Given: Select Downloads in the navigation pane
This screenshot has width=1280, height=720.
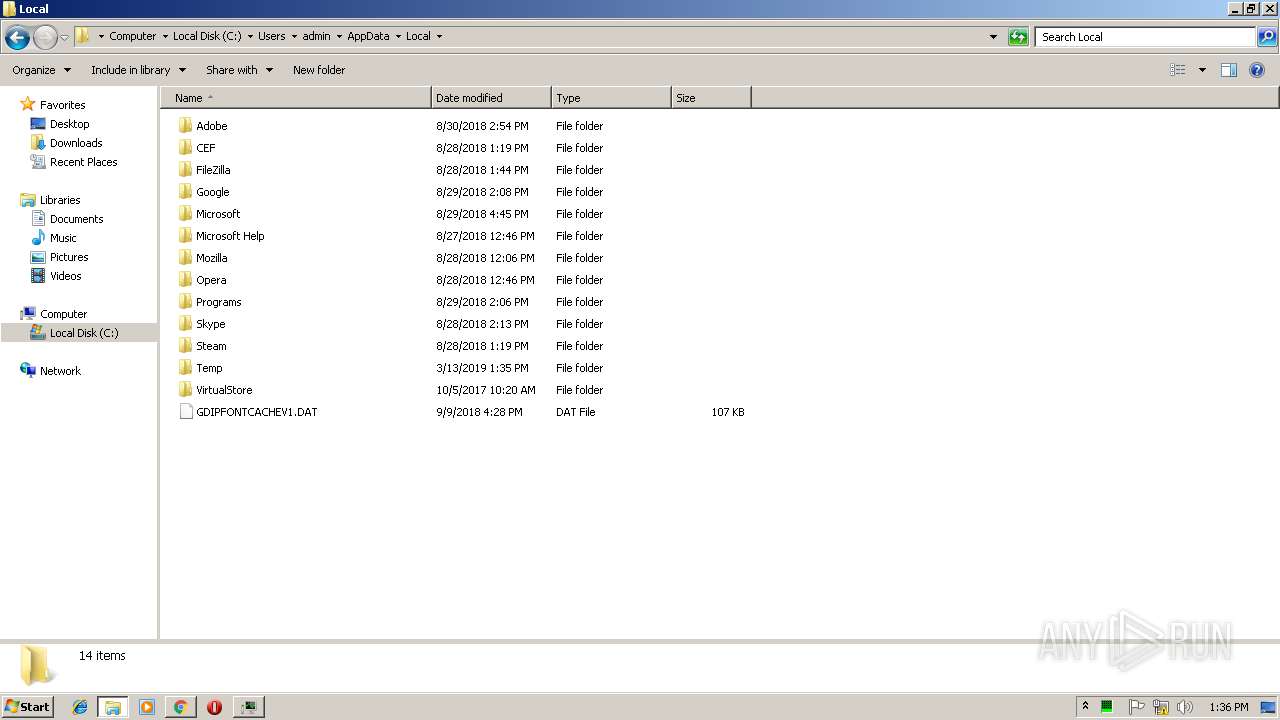Looking at the screenshot, I should (76, 143).
